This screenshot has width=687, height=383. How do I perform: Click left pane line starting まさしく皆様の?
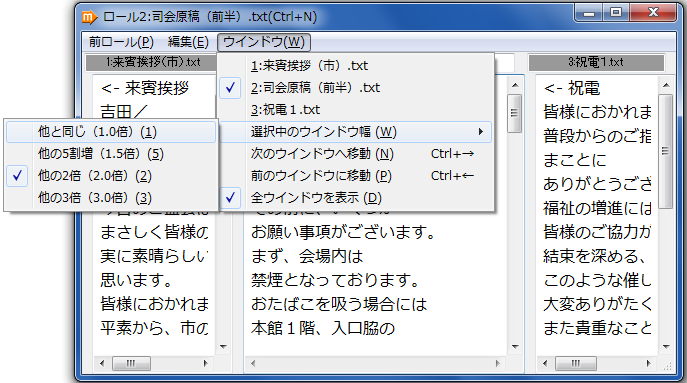pos(154,232)
